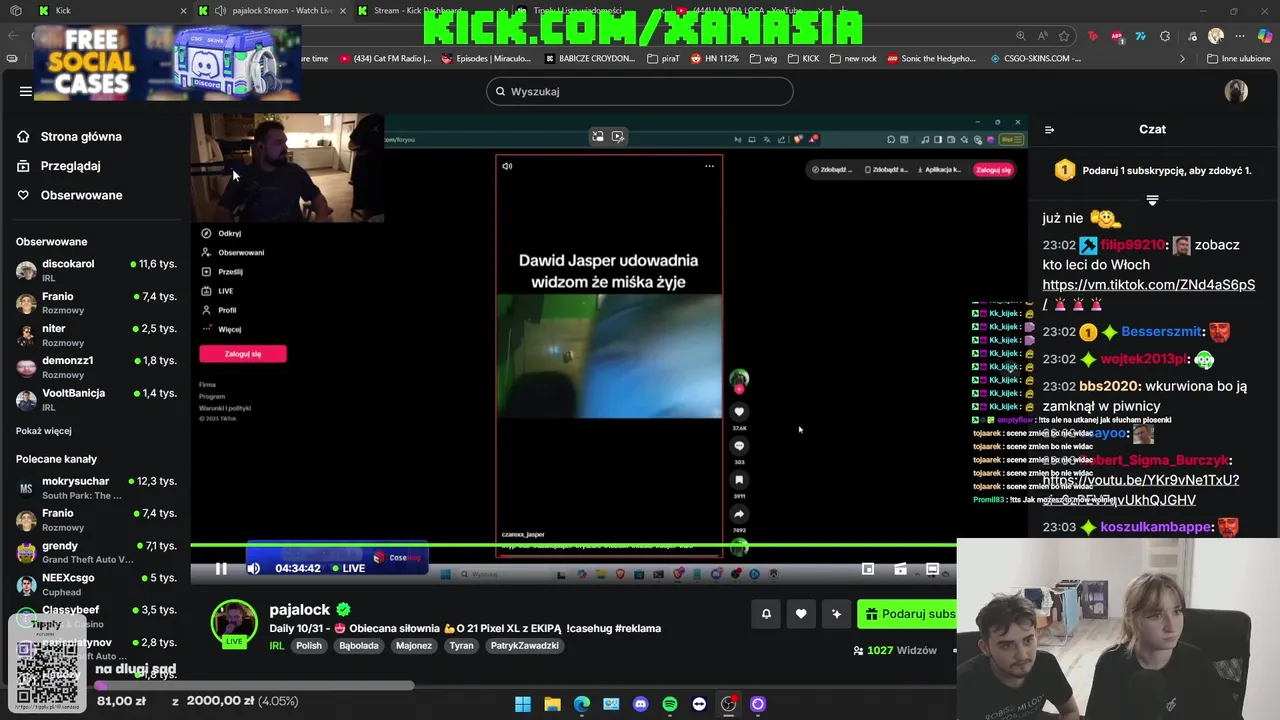Open the cast to device icon
This screenshot has height=720, width=1280.
pyautogui.click(x=900, y=569)
